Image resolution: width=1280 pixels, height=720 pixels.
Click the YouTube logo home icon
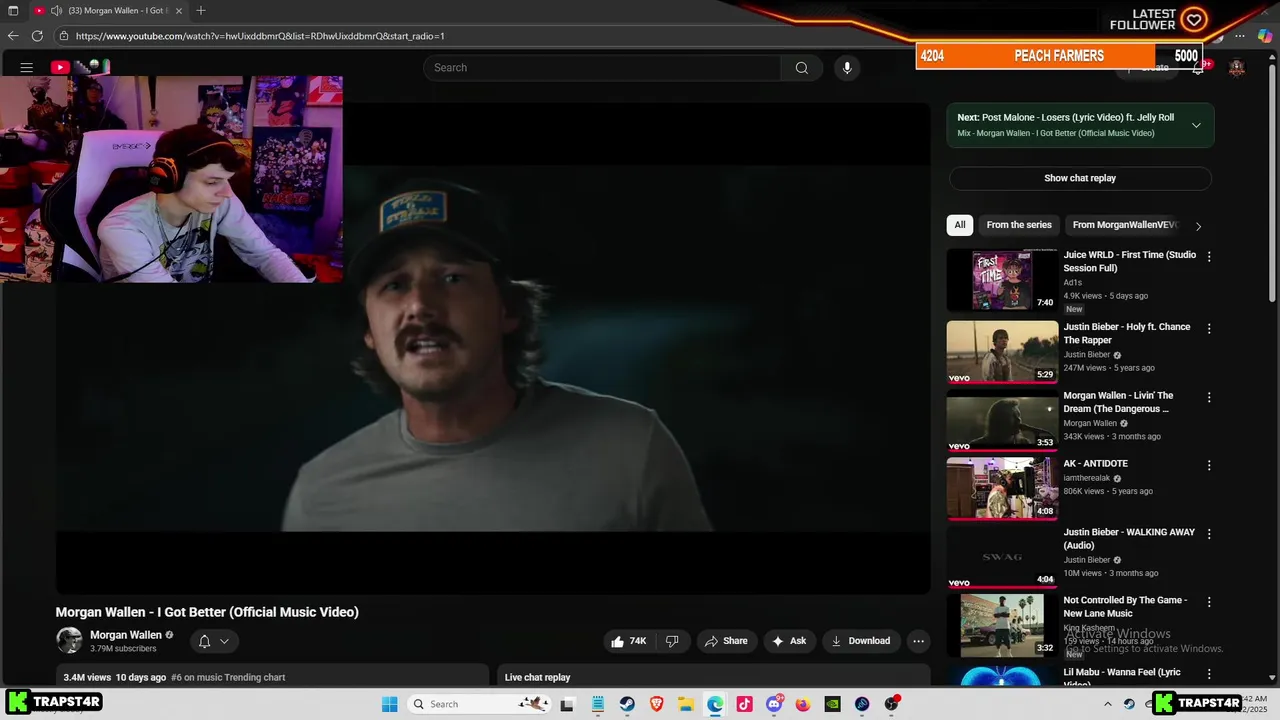click(60, 67)
